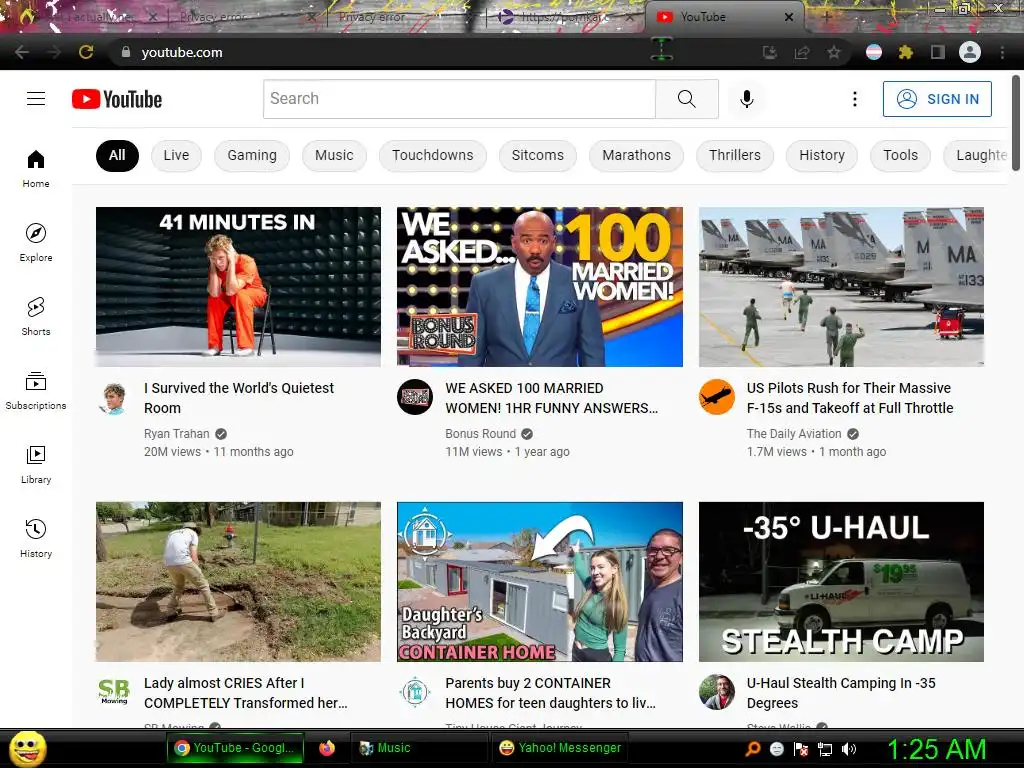Viewport: 1024px width, 768px height.
Task: Click The Daily Aviation channel avatar
Action: [x=716, y=397]
